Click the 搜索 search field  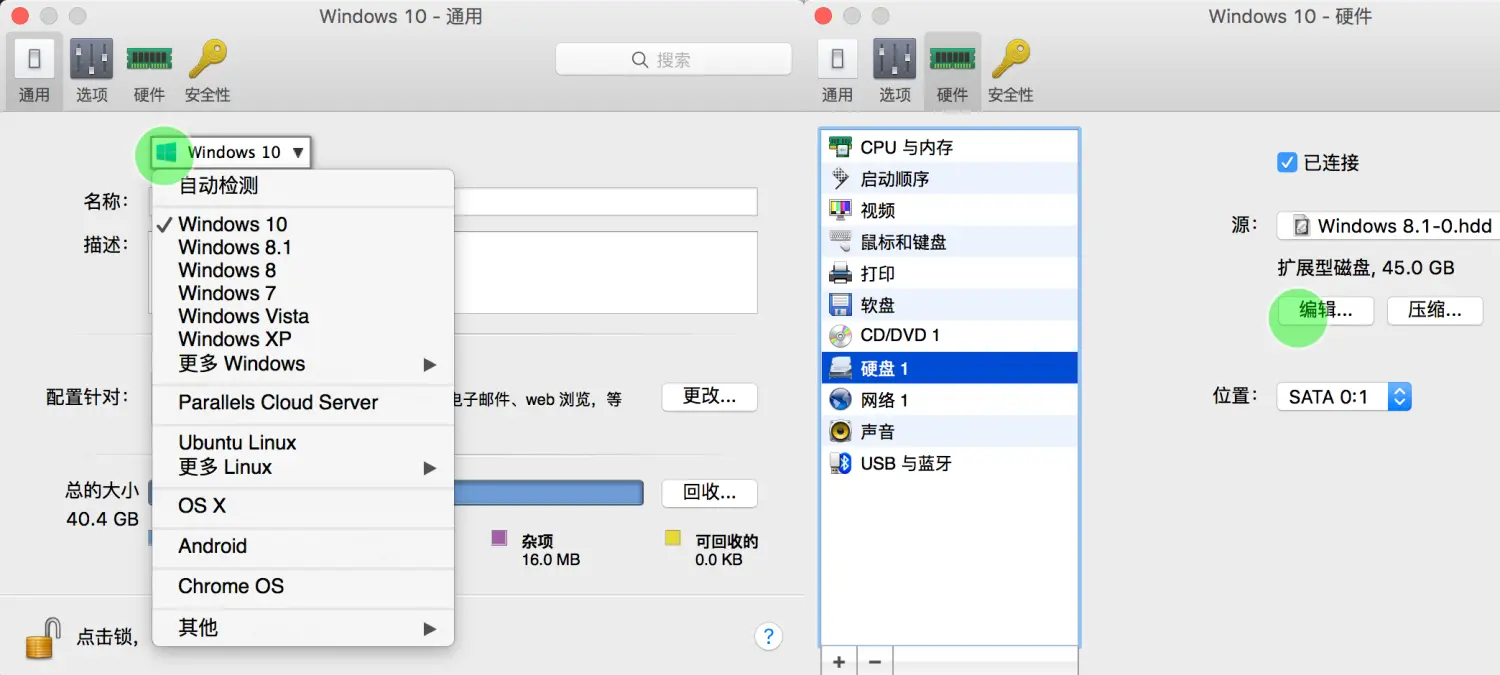coord(673,60)
